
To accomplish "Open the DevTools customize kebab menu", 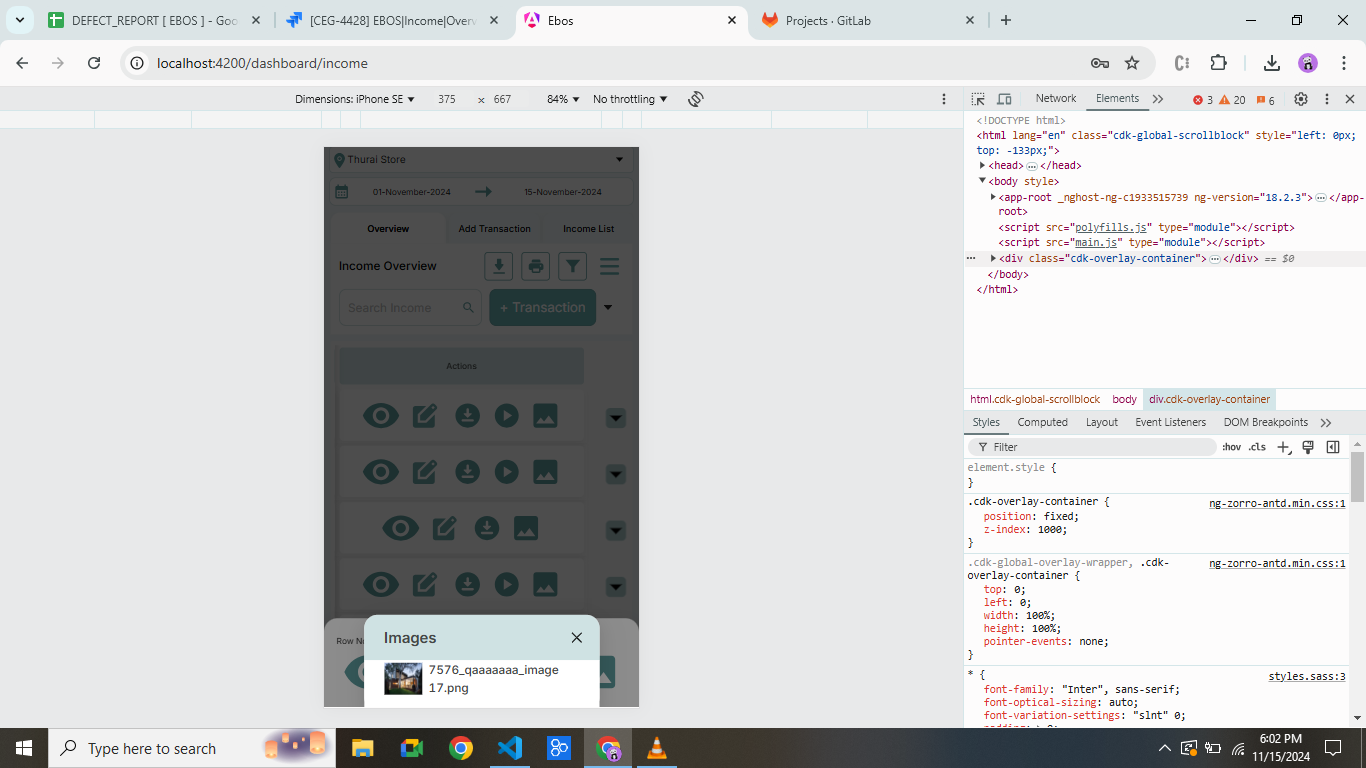I will point(1327,99).
